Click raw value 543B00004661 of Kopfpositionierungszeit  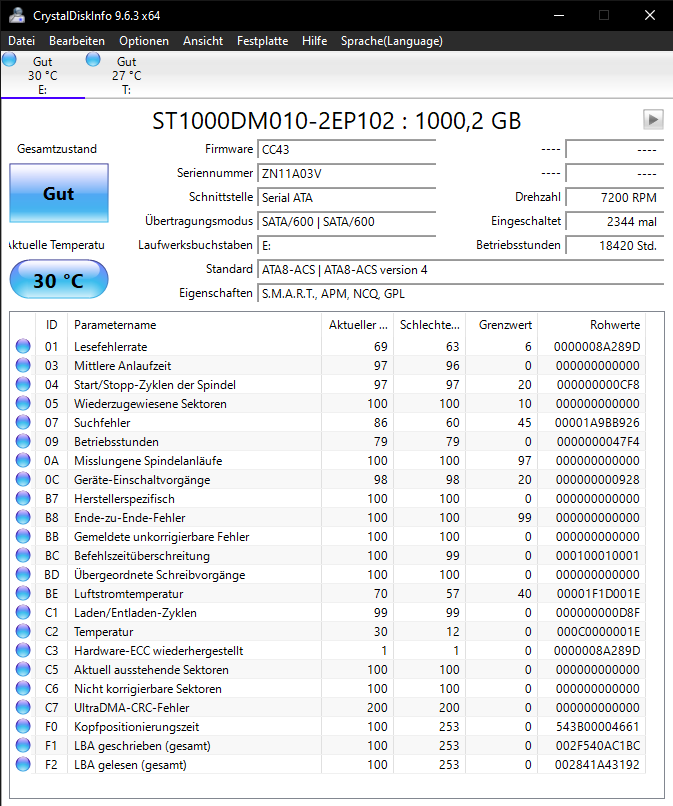click(597, 727)
